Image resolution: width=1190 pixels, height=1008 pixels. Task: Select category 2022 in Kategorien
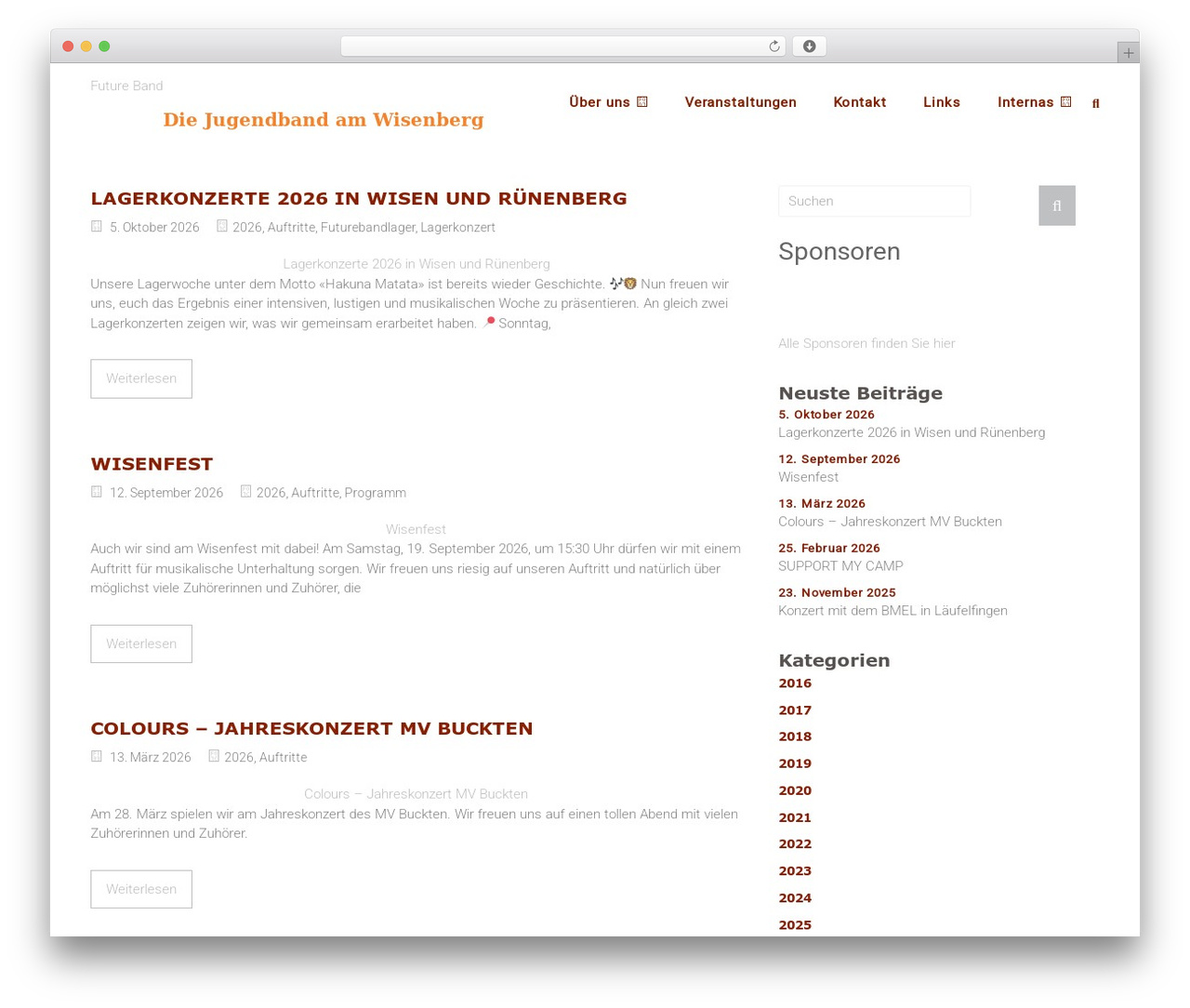tap(795, 844)
